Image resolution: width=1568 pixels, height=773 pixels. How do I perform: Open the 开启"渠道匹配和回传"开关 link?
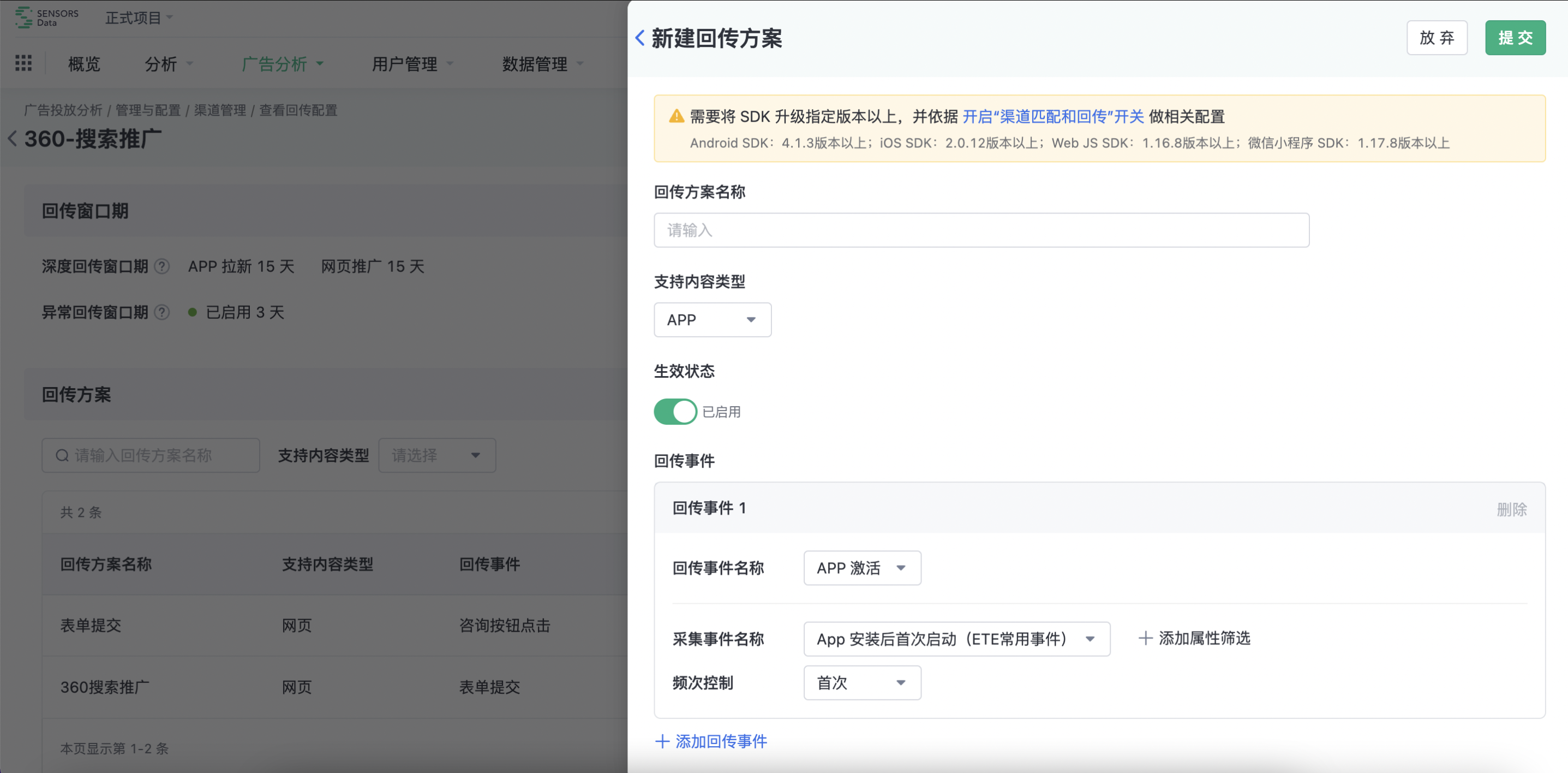coord(1053,116)
